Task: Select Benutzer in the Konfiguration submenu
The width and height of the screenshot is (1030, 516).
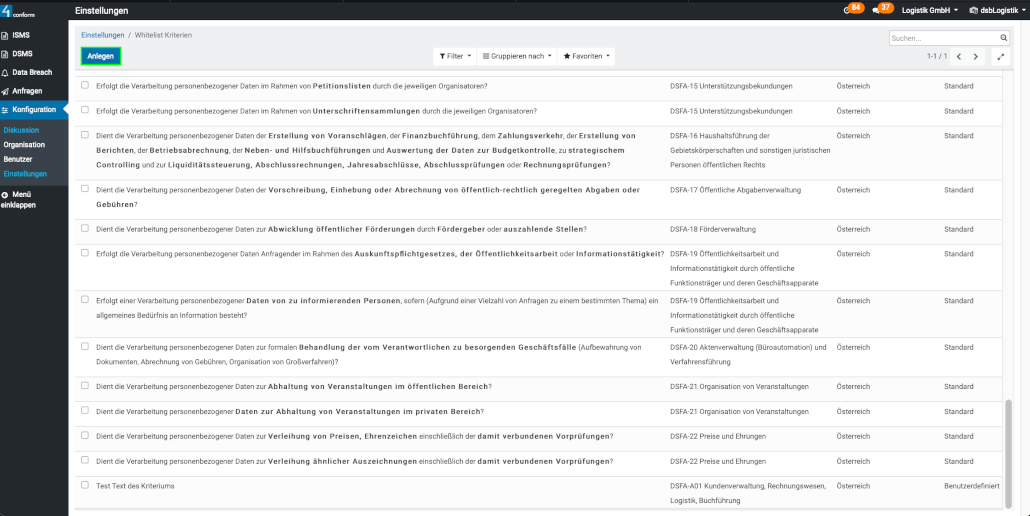Action: tap(18, 159)
